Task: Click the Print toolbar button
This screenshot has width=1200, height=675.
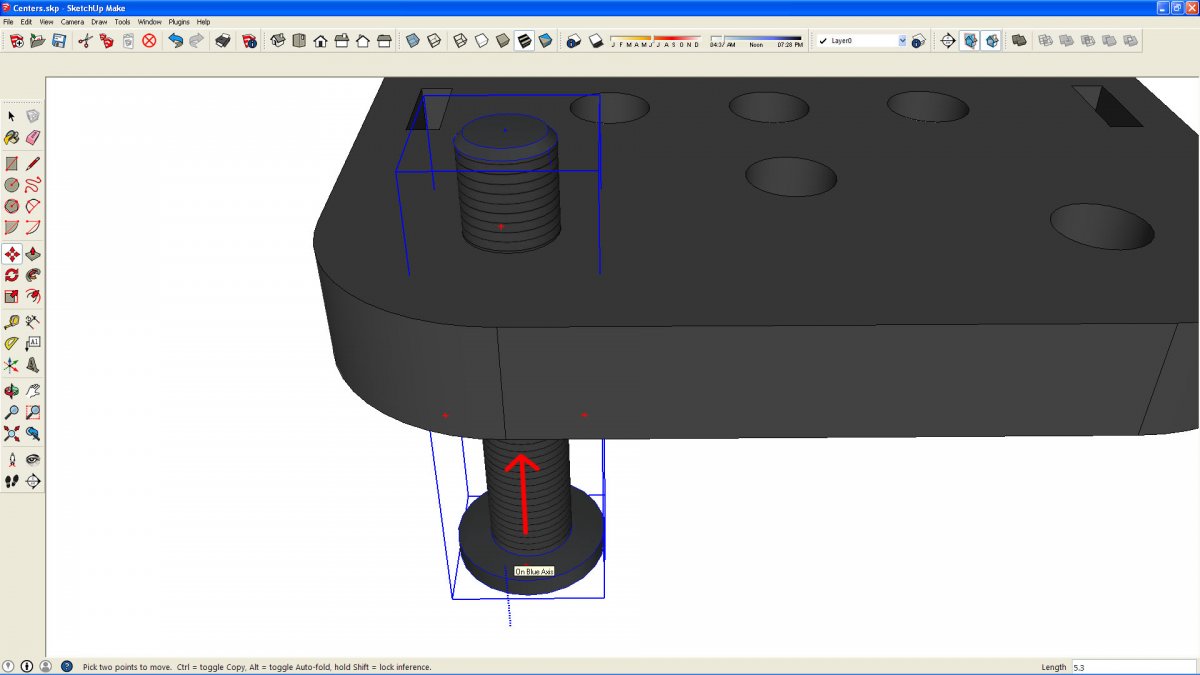Action: [224, 41]
